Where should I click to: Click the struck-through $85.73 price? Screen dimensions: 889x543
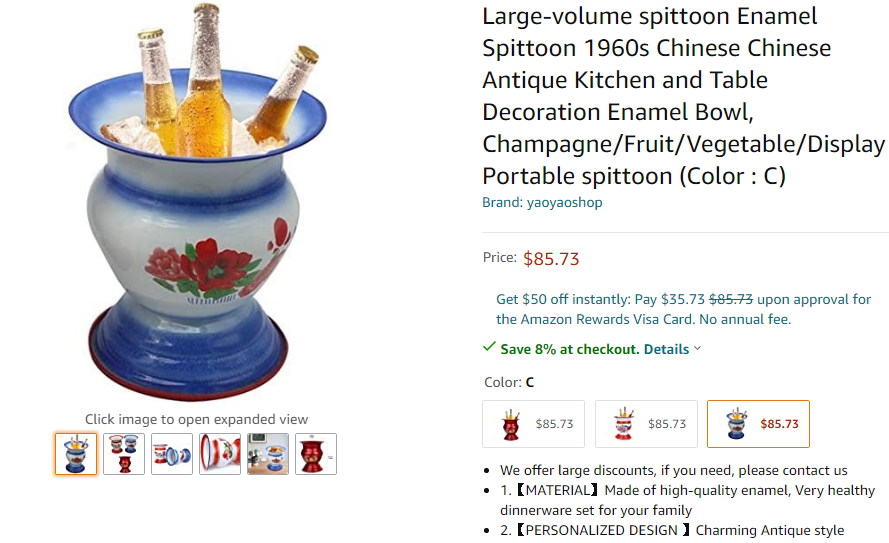point(730,299)
